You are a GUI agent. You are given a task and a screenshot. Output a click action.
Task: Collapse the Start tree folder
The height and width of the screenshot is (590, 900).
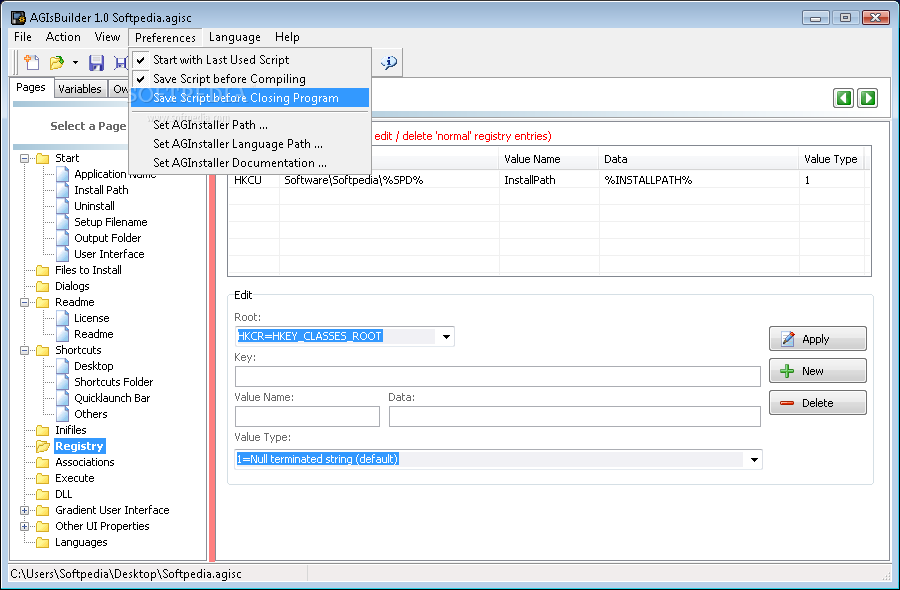(24, 158)
